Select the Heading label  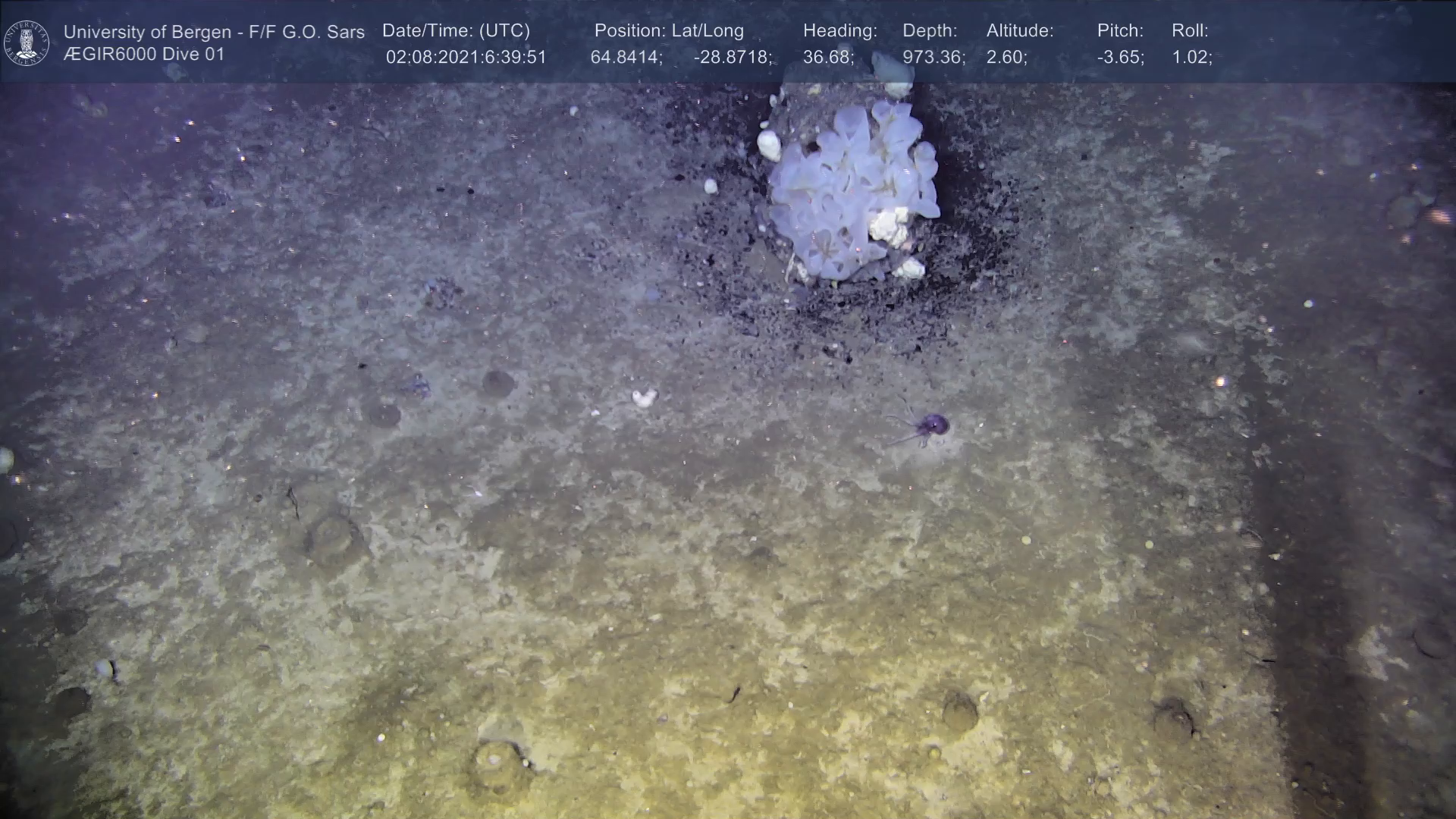(x=839, y=31)
